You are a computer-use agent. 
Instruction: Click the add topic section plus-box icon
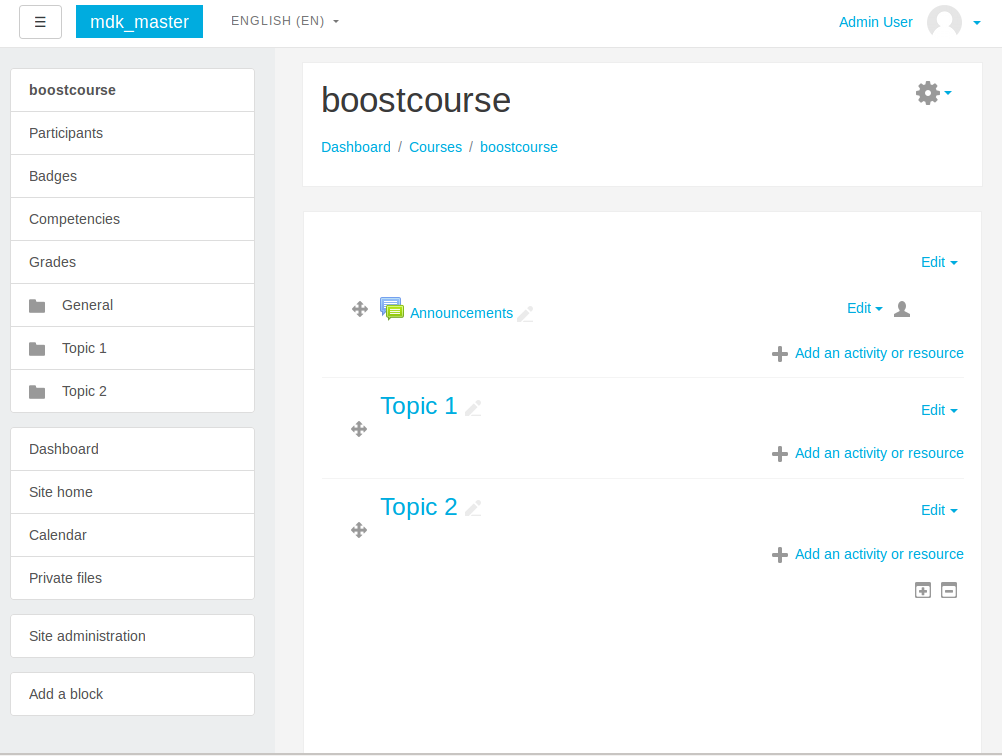pyautogui.click(x=923, y=590)
